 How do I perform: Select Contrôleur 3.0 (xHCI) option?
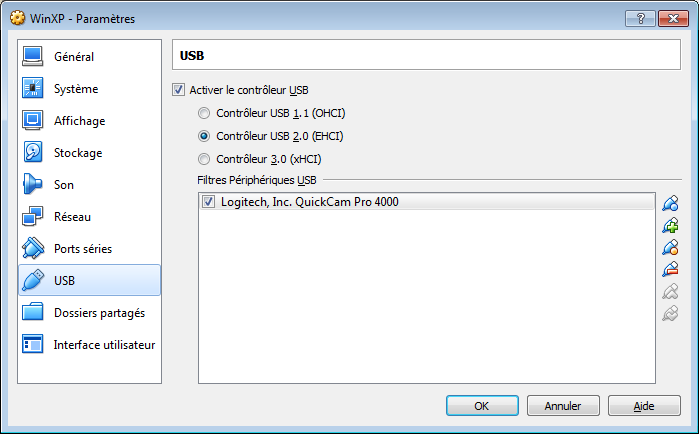204,159
